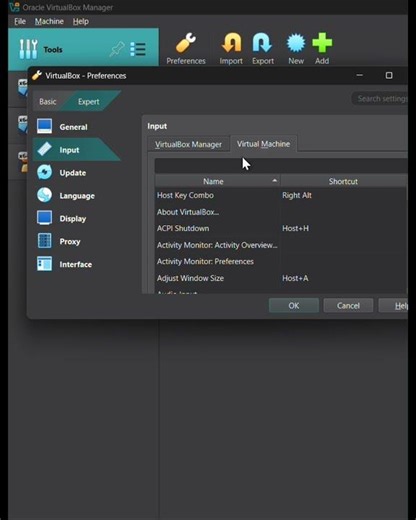416x520 pixels.
Task: Edit the Right Alt shortcut cell
Action: pos(343,195)
